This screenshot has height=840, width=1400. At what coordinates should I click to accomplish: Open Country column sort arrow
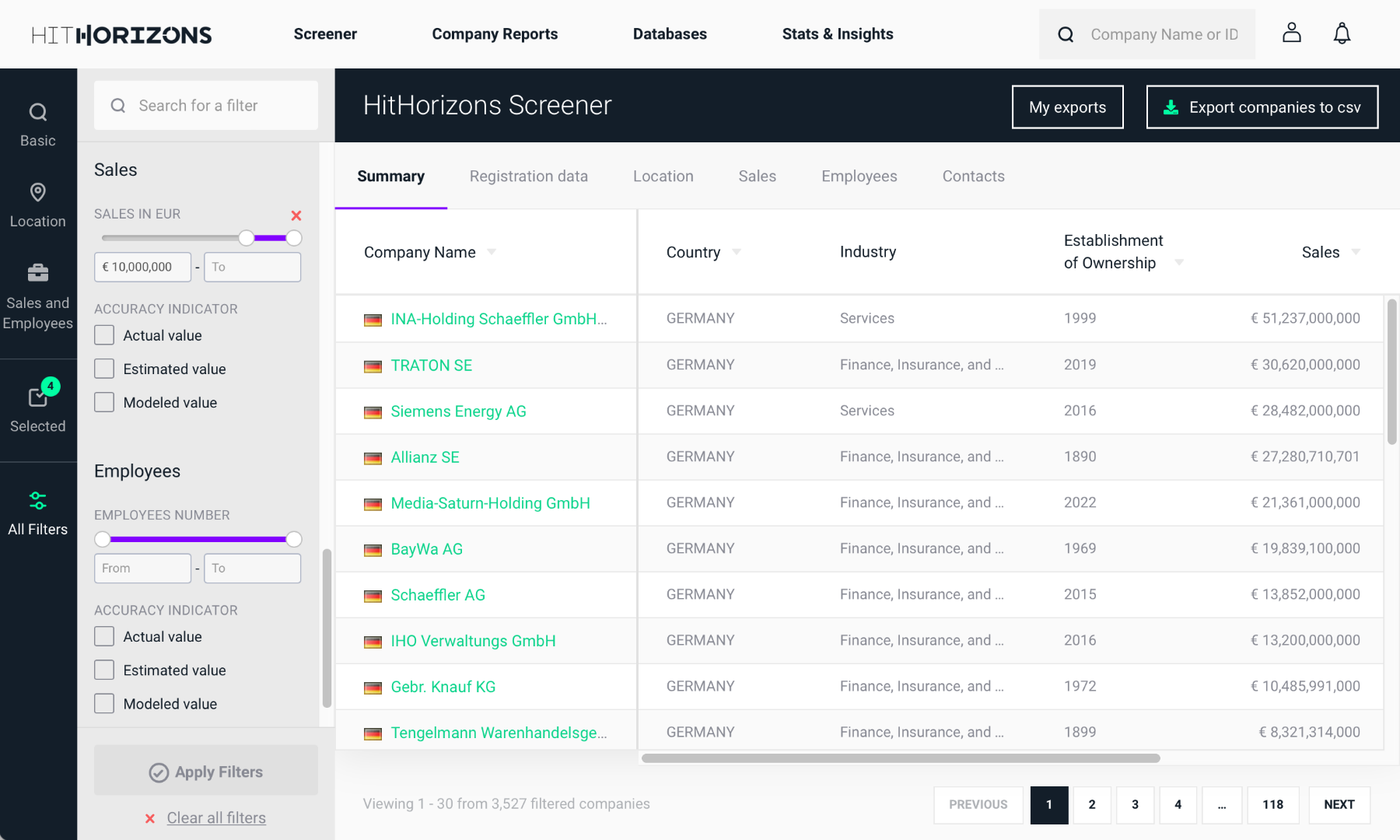tap(737, 252)
